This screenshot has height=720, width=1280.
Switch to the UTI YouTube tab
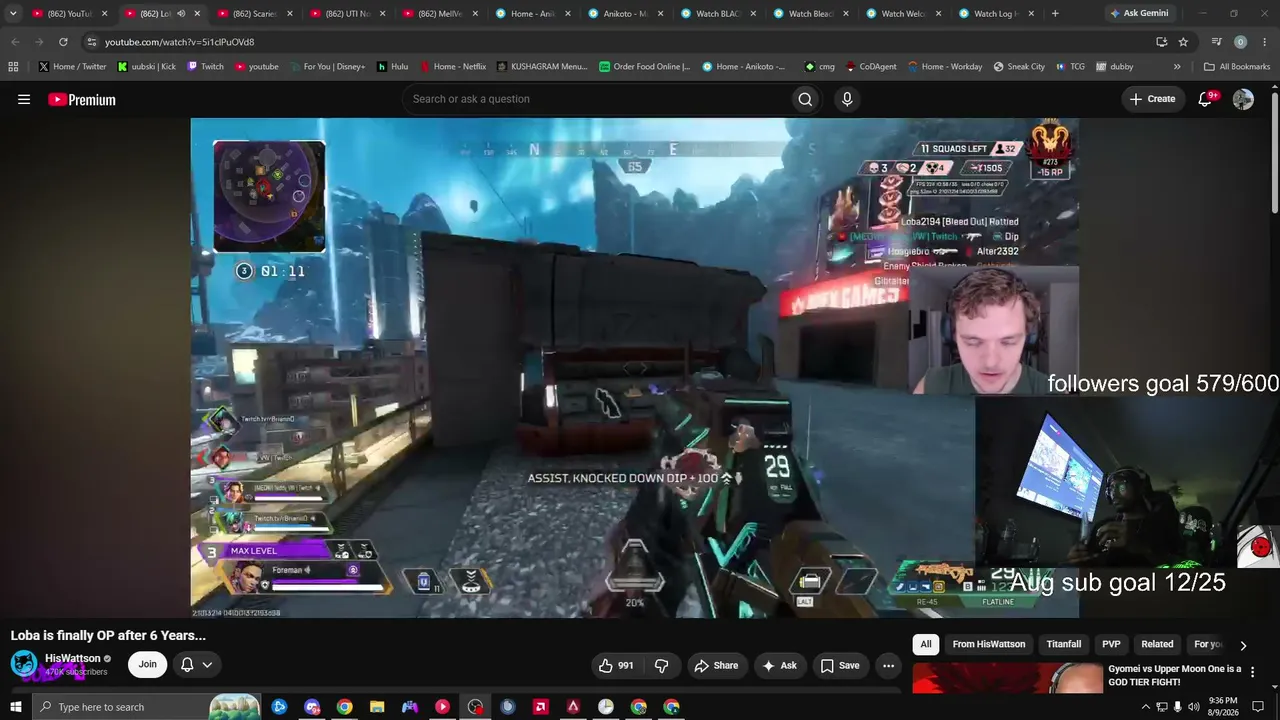tap(346, 14)
